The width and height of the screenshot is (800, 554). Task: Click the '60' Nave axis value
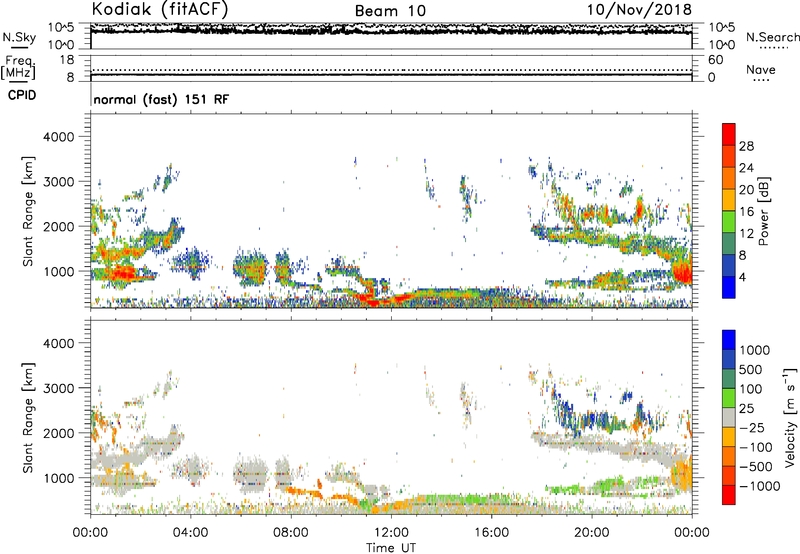tap(715, 60)
